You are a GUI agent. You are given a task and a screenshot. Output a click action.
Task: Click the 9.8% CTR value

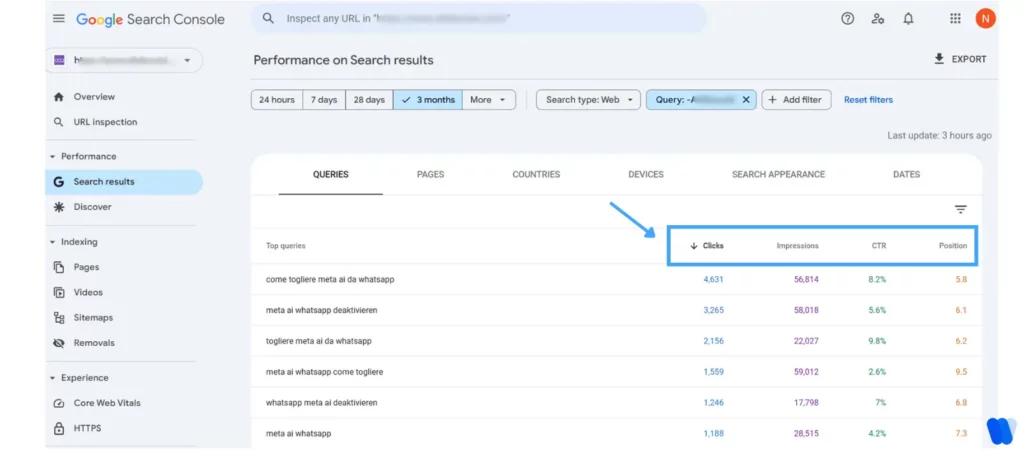click(x=877, y=341)
